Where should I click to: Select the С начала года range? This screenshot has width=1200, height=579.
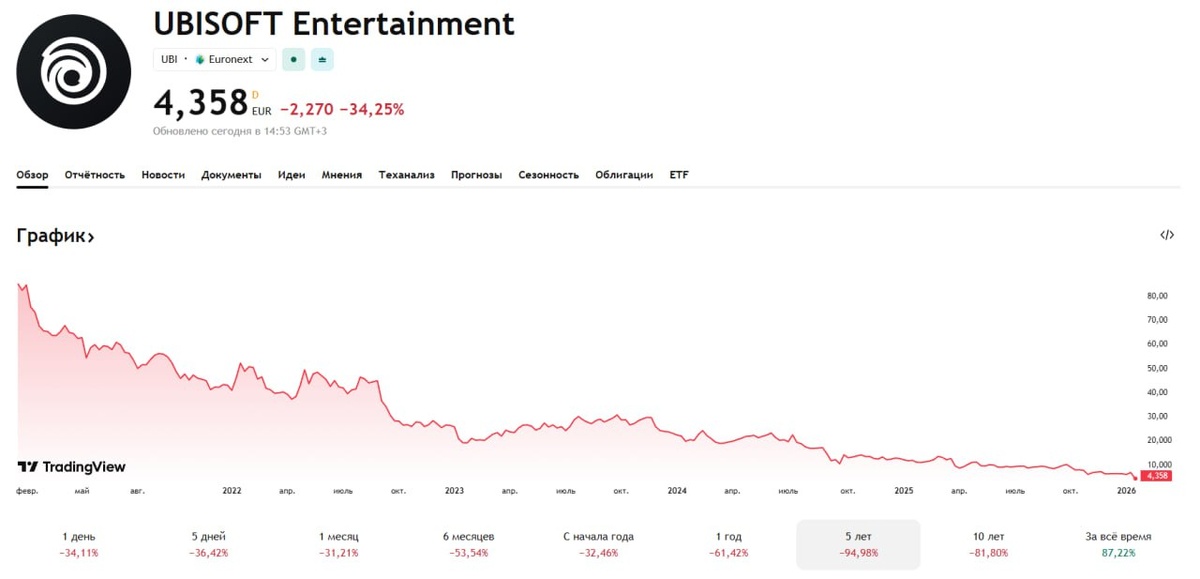[598, 544]
